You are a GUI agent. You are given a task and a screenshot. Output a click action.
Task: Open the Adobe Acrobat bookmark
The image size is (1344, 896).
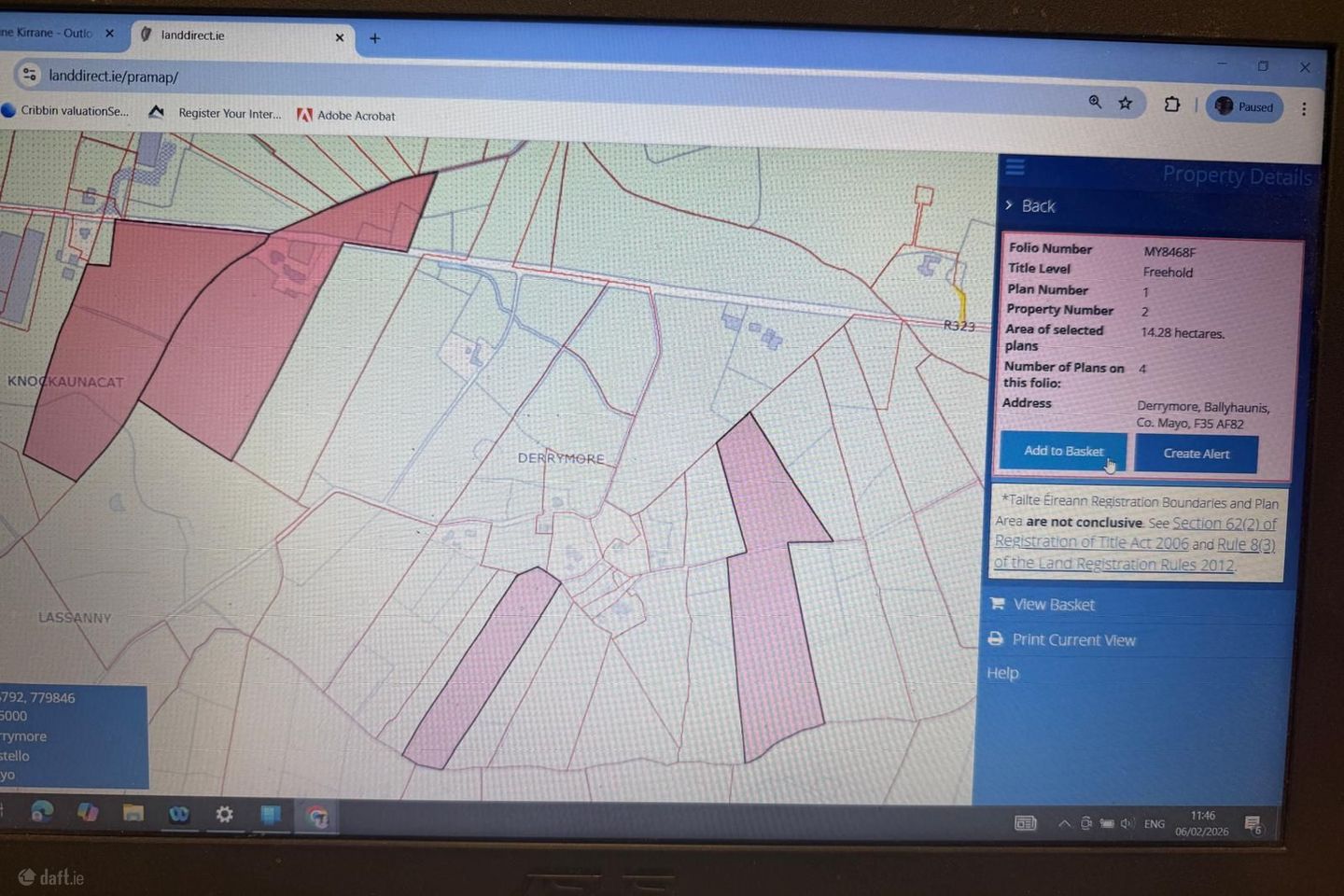[346, 116]
